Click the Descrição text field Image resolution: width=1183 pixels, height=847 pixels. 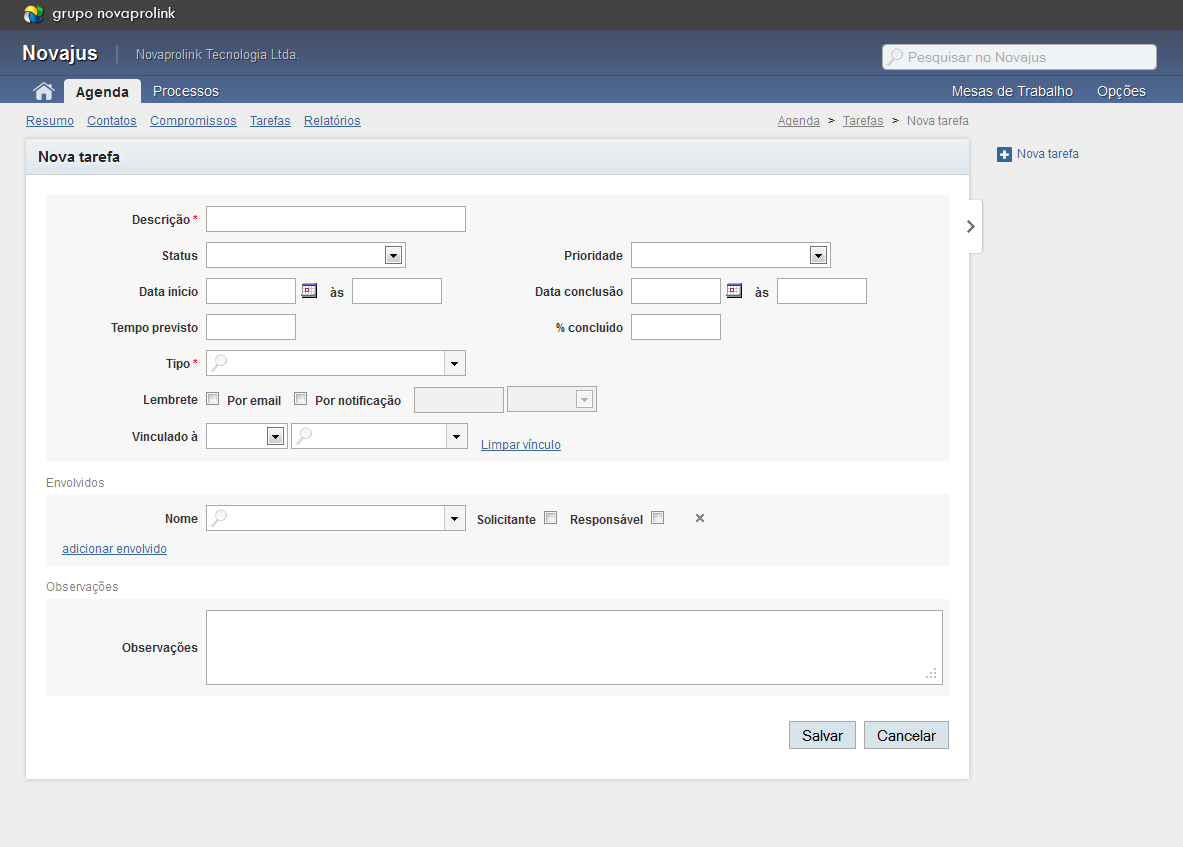point(336,219)
